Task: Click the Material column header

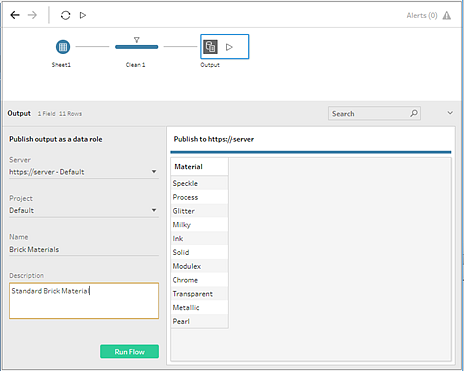Action: click(199, 167)
